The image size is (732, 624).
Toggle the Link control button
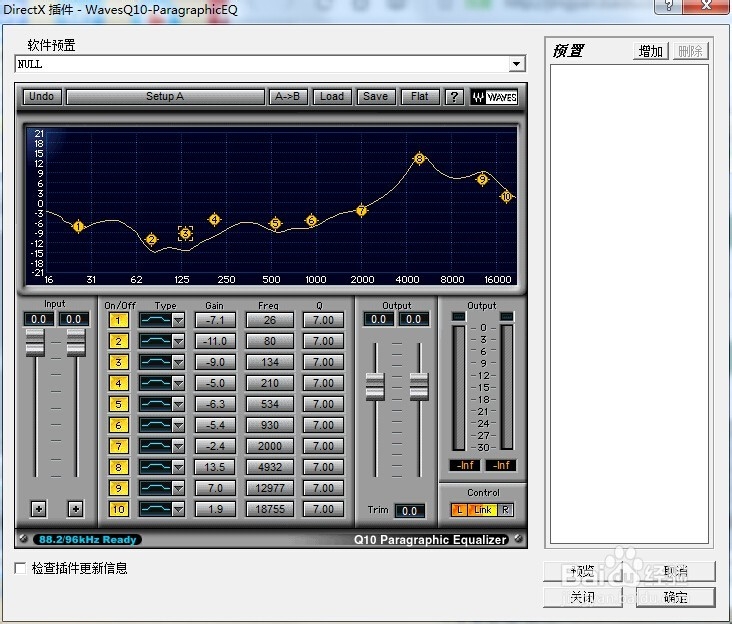tap(483, 510)
